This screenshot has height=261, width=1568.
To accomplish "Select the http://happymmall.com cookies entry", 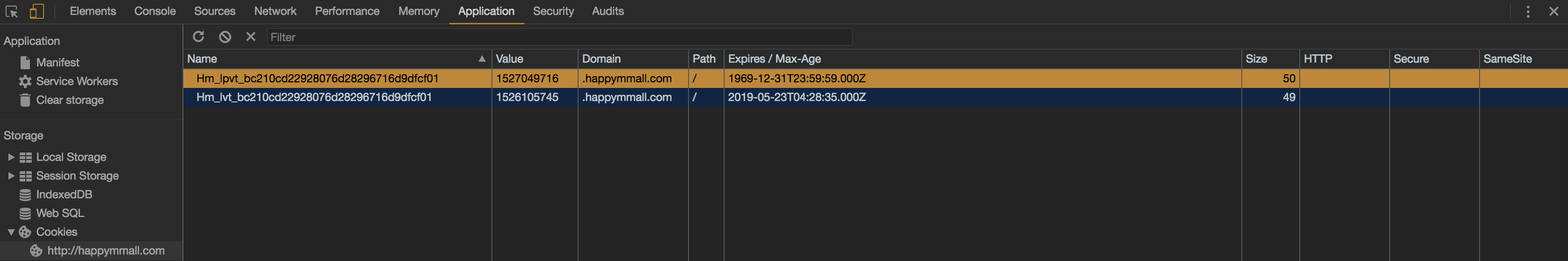I will (105, 251).
